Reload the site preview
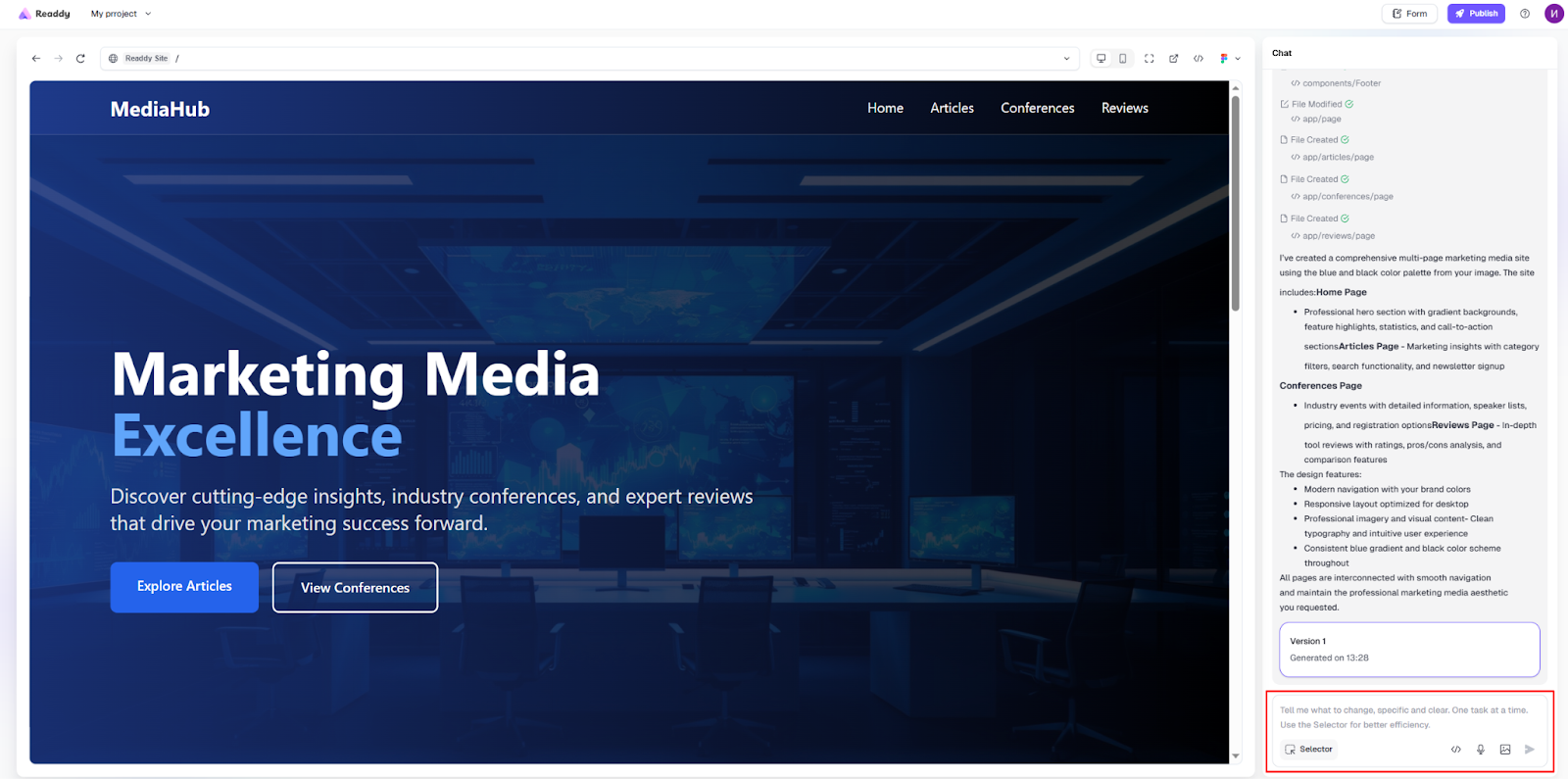 80,59
